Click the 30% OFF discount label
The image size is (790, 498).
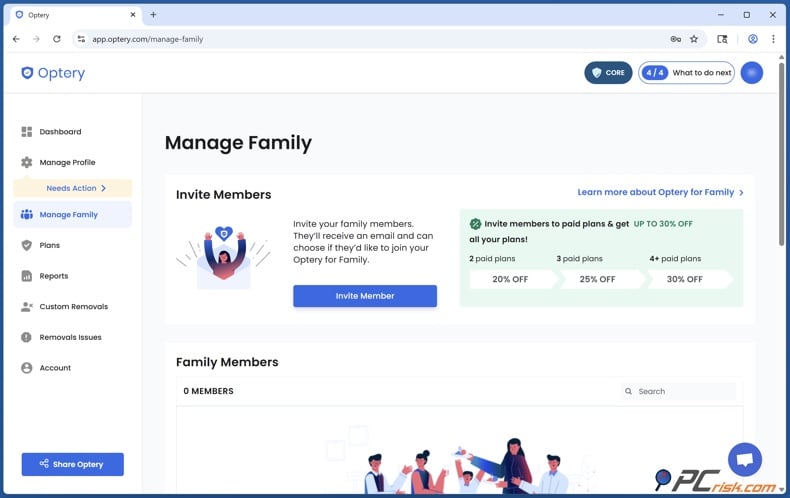(685, 279)
